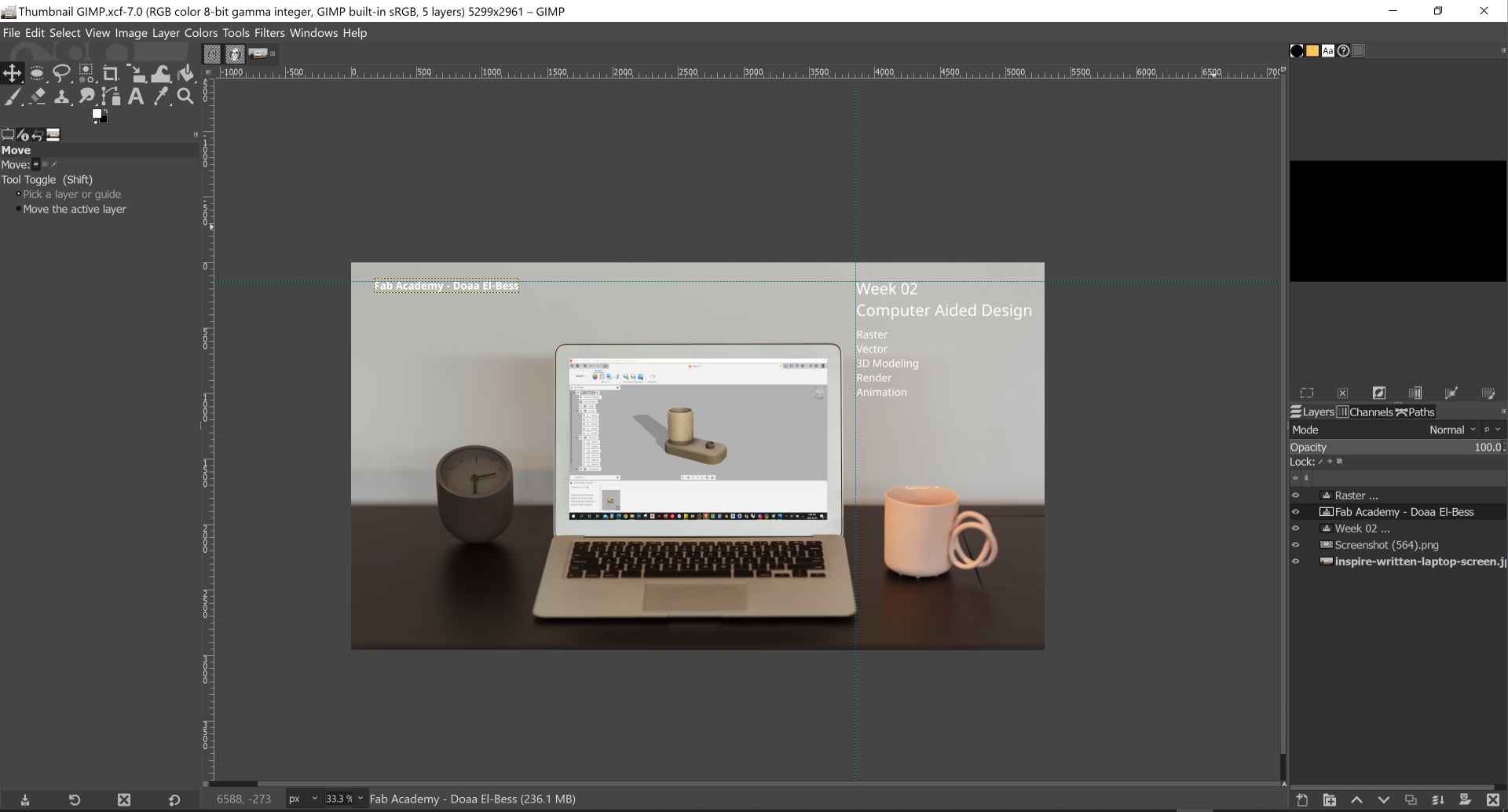Hide the Fab Academy - Doaa El-Bess layer
The width and height of the screenshot is (1508, 812).
coord(1296,512)
